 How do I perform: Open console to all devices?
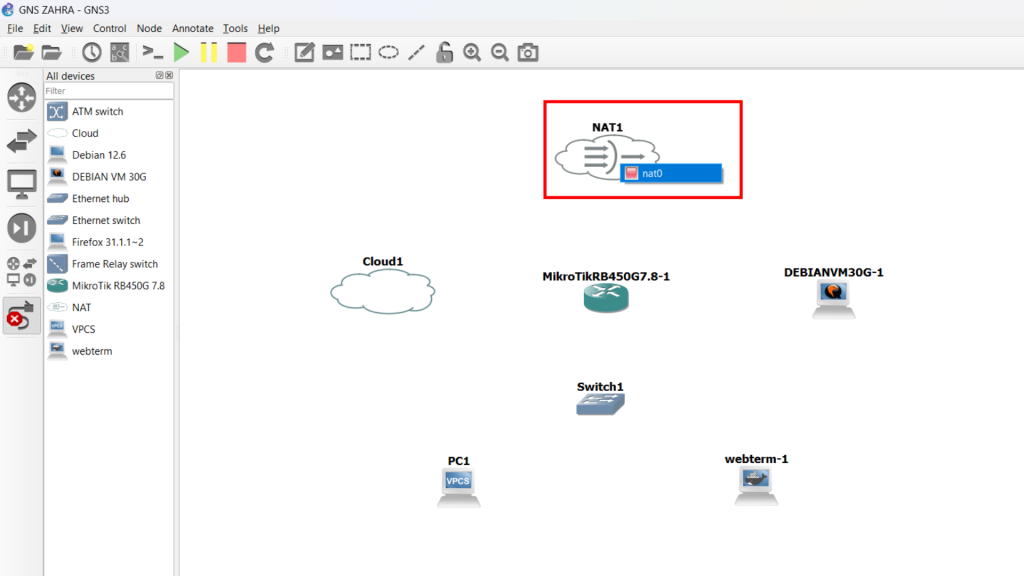[x=152, y=53]
